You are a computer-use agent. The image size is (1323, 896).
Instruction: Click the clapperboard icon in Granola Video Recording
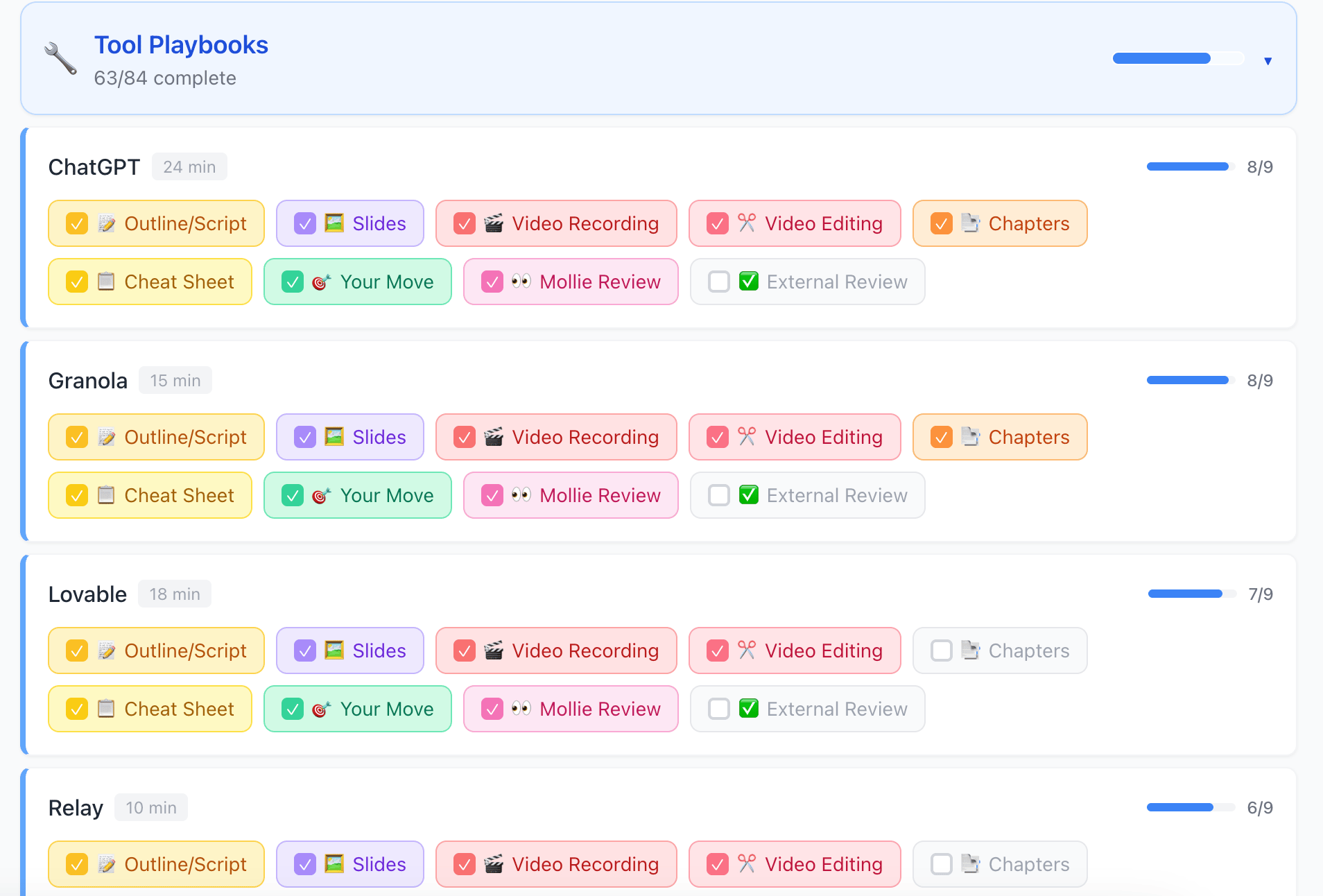tap(494, 437)
